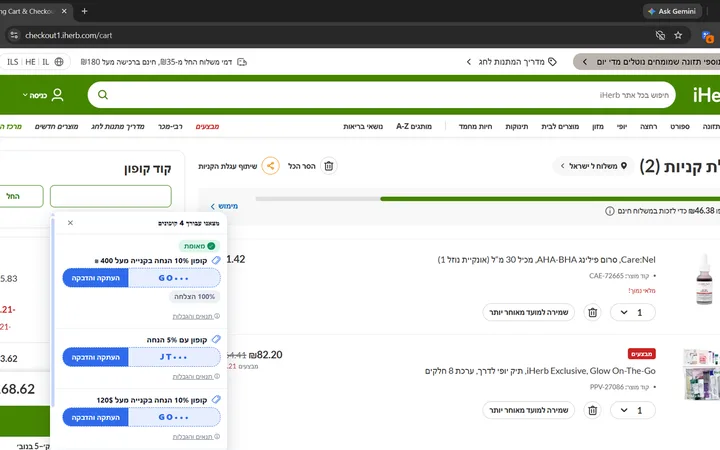Screen dimensions: 720x450
Task: Click the free shipping info icon
Action: (x=609, y=211)
